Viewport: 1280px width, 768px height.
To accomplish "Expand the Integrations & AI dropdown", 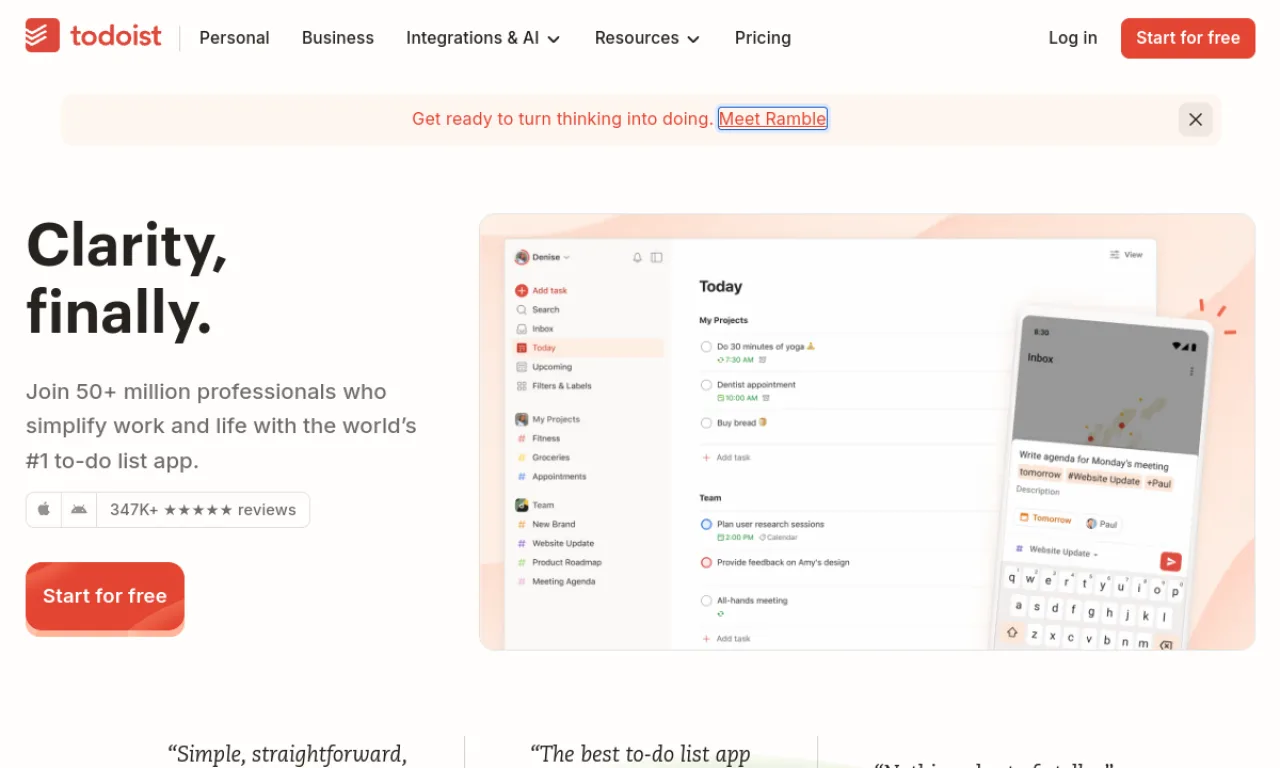I will [x=484, y=38].
